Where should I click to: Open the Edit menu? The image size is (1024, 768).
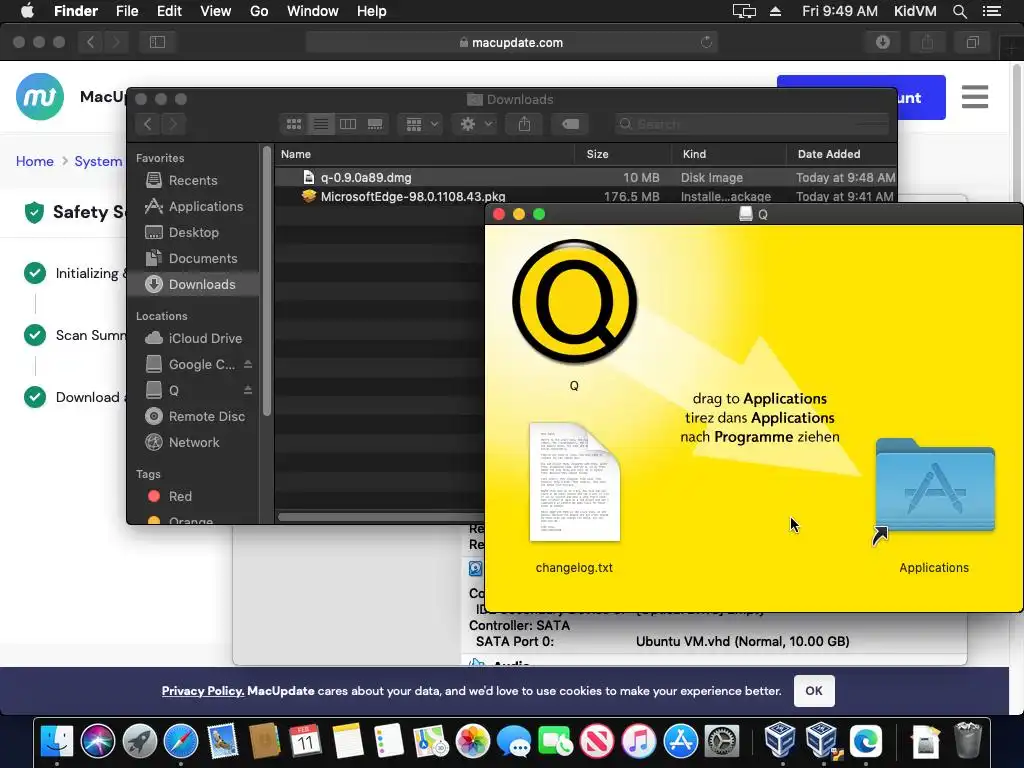pyautogui.click(x=169, y=11)
